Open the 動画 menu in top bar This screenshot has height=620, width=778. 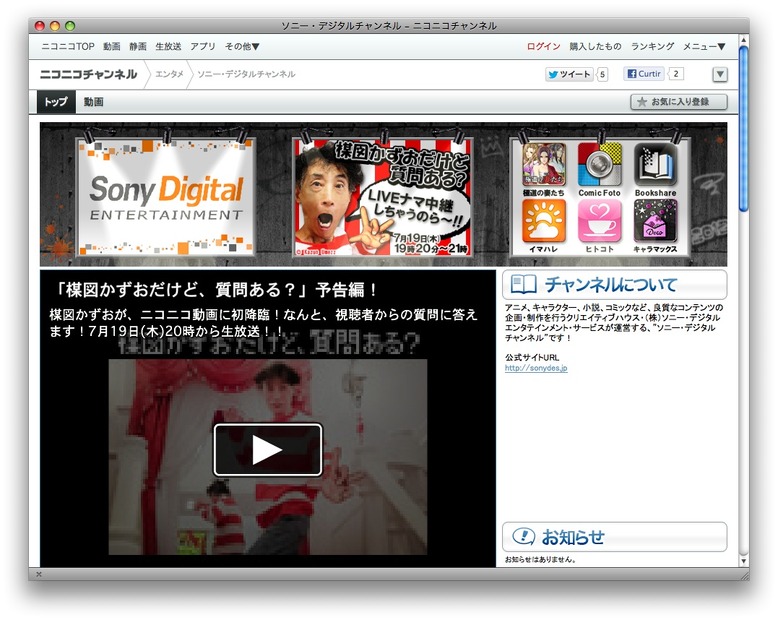(112, 46)
